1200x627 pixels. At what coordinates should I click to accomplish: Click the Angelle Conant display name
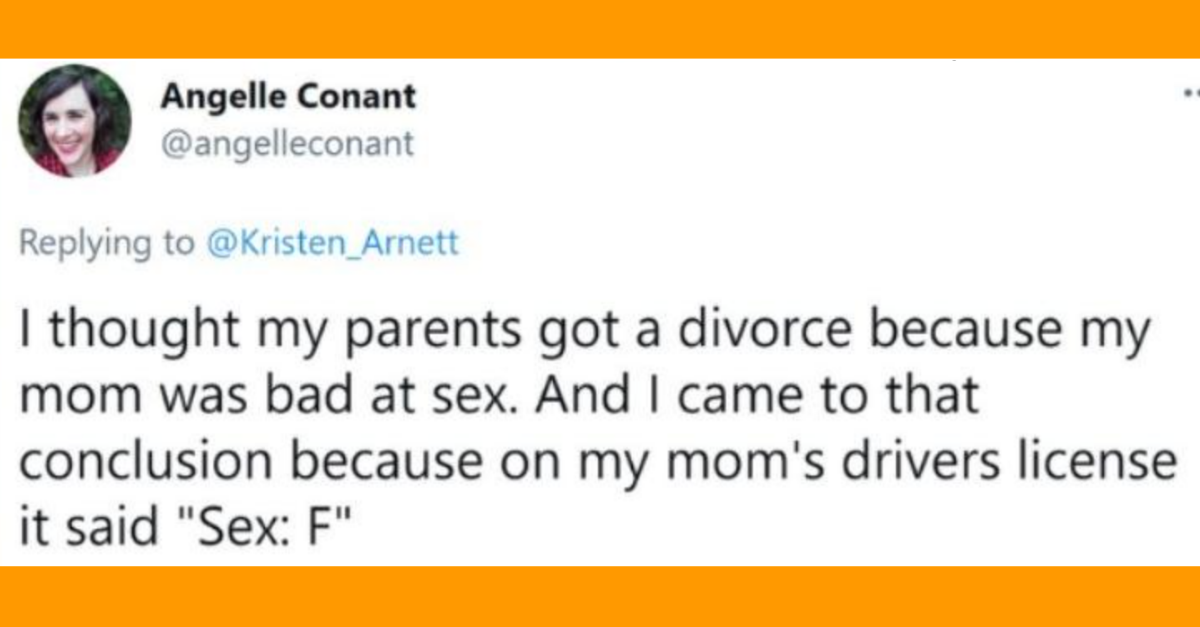point(288,98)
